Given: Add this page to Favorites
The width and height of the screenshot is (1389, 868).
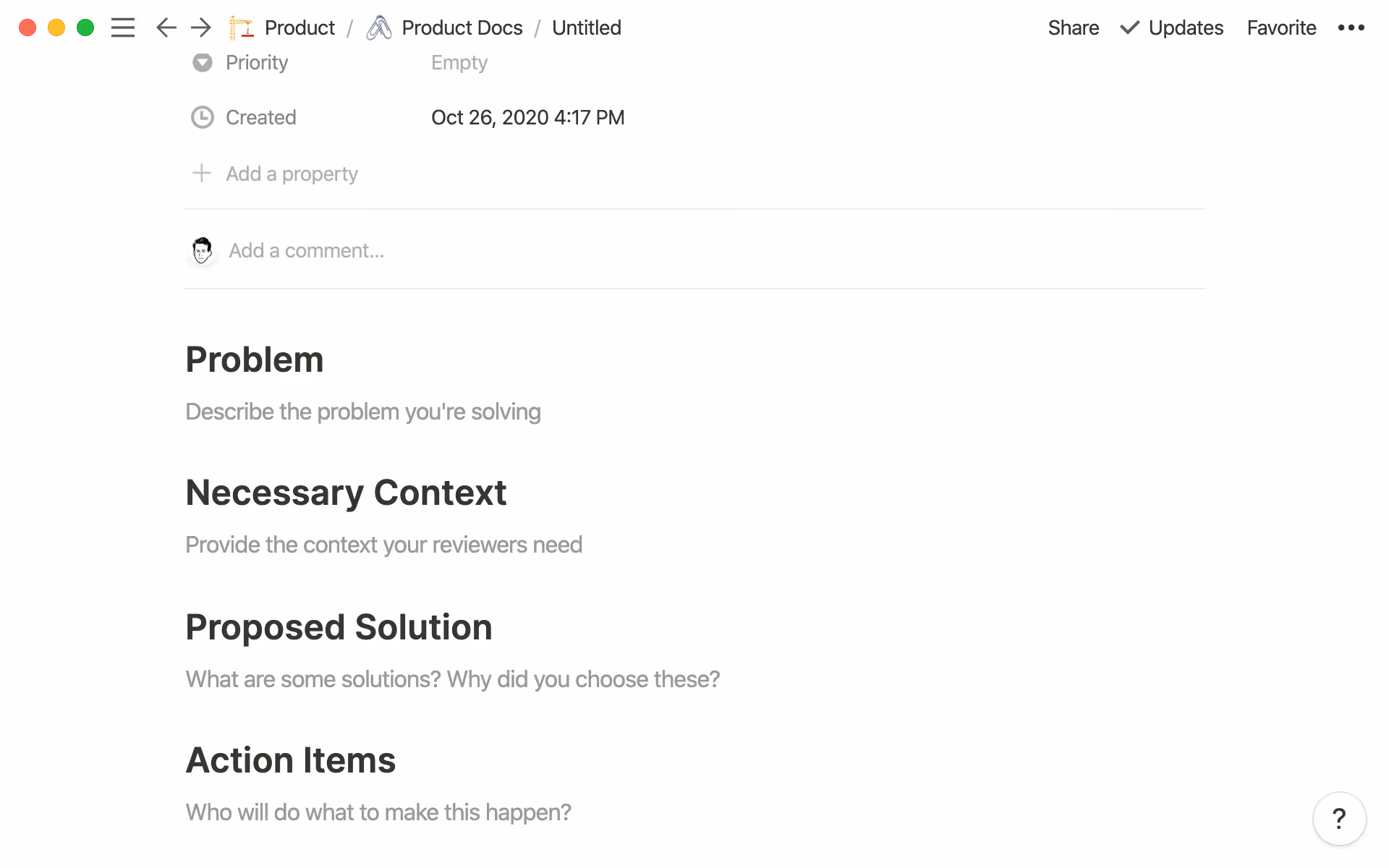Looking at the screenshot, I should click(1280, 27).
